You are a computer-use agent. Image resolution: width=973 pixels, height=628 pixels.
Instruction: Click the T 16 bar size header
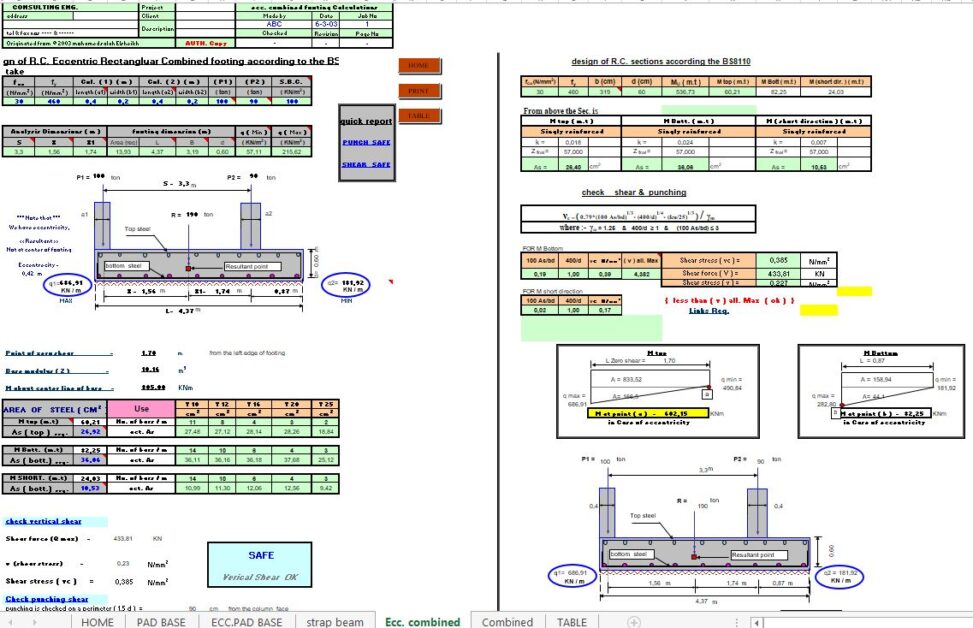click(254, 405)
